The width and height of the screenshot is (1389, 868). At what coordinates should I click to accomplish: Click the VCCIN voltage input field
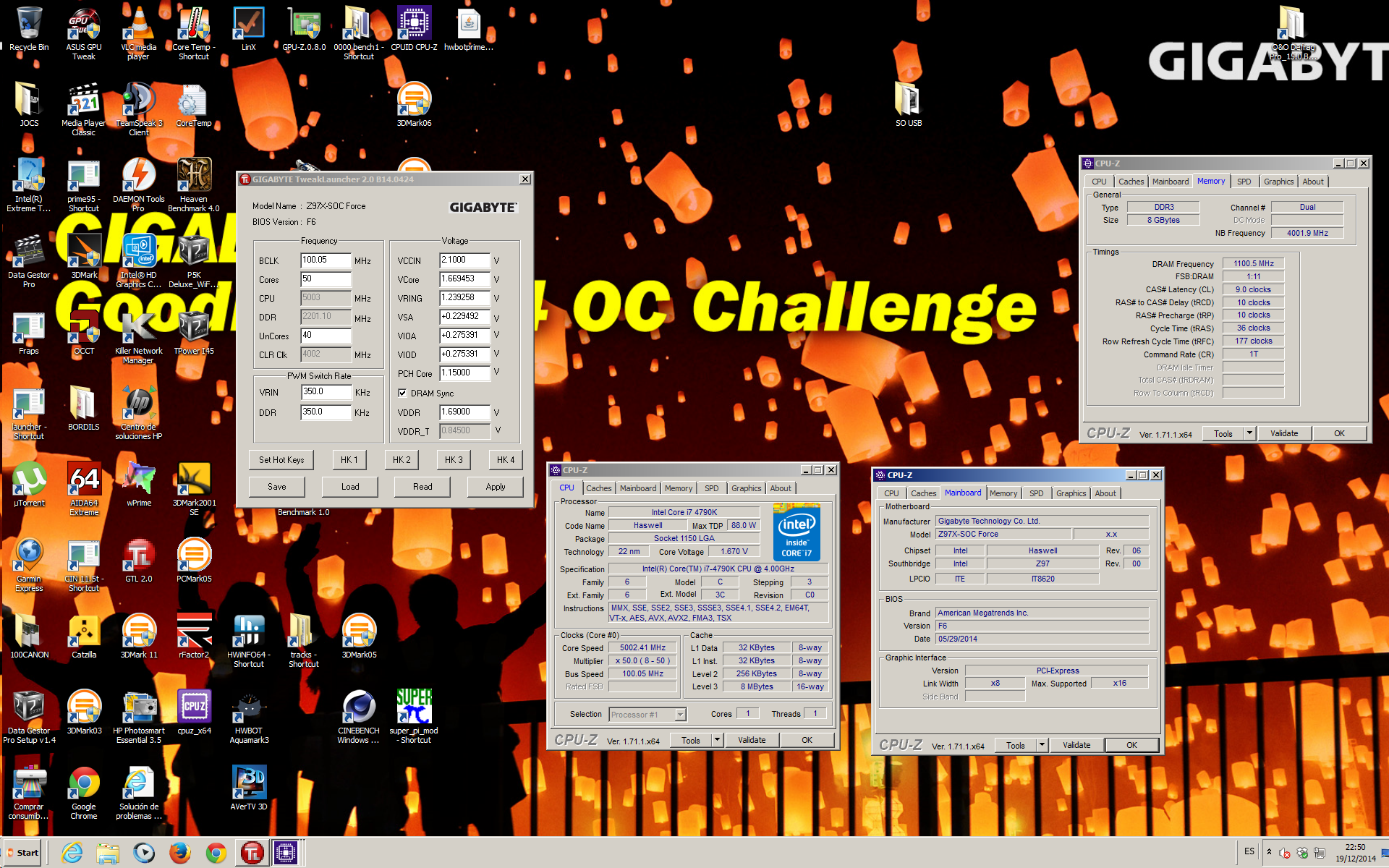click(464, 260)
